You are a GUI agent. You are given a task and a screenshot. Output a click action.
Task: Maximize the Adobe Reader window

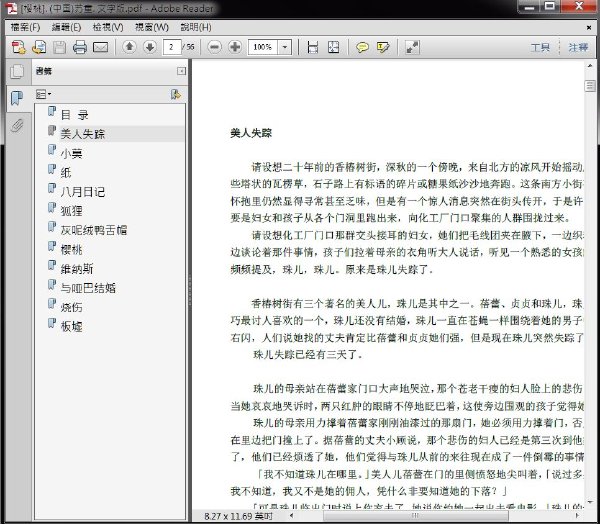(550, 7)
